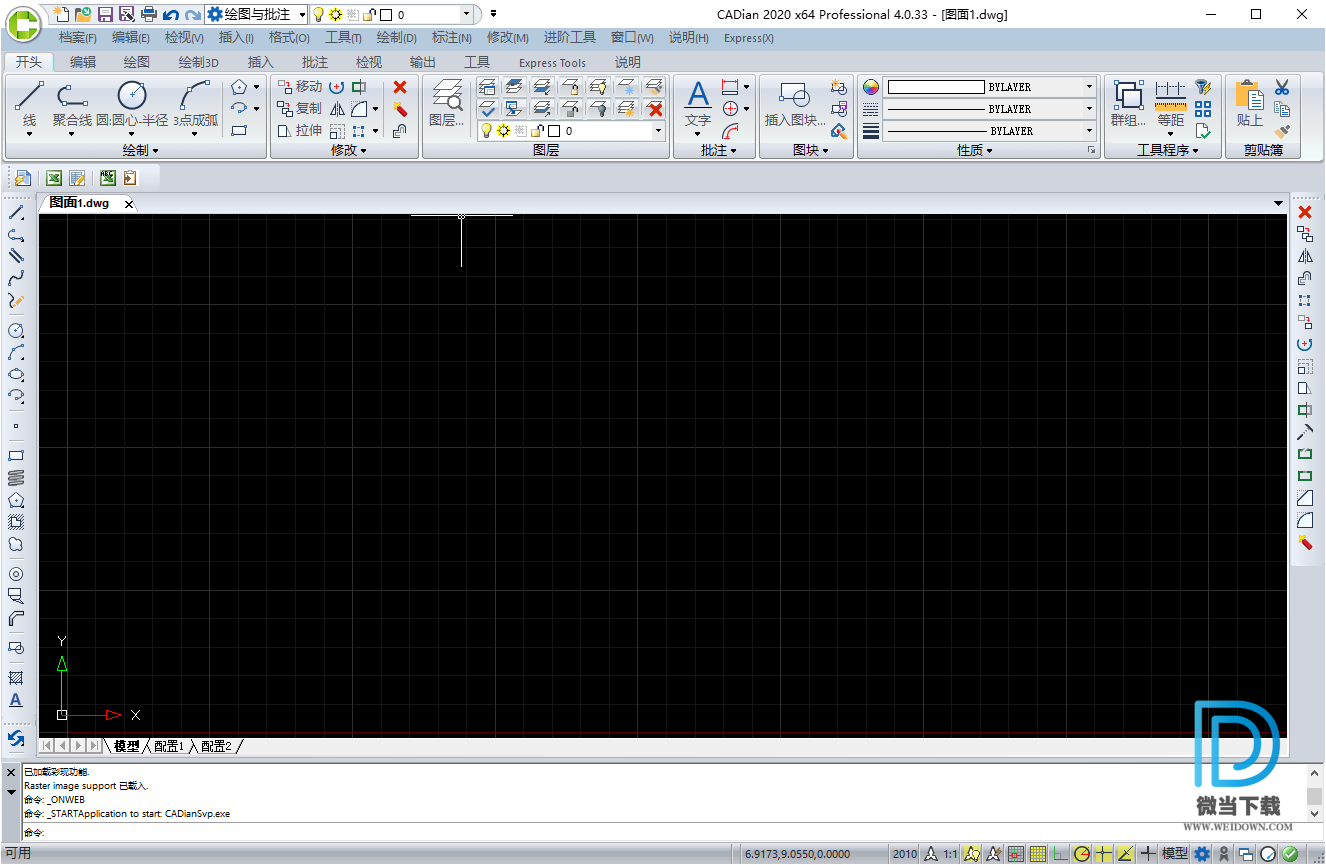Image resolution: width=1326 pixels, height=865 pixels.
Task: Choose the 3-point arc tool
Action: click(194, 98)
